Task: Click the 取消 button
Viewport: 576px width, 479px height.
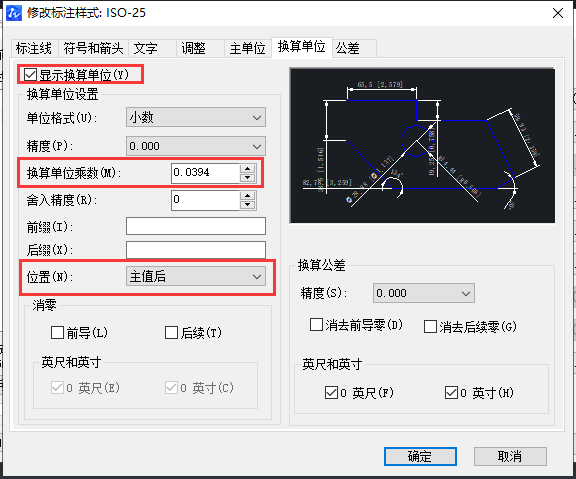Action: pos(510,456)
